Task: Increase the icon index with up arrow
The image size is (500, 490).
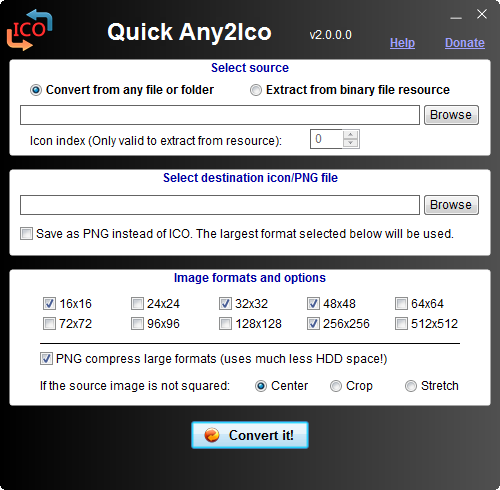Action: click(x=350, y=134)
